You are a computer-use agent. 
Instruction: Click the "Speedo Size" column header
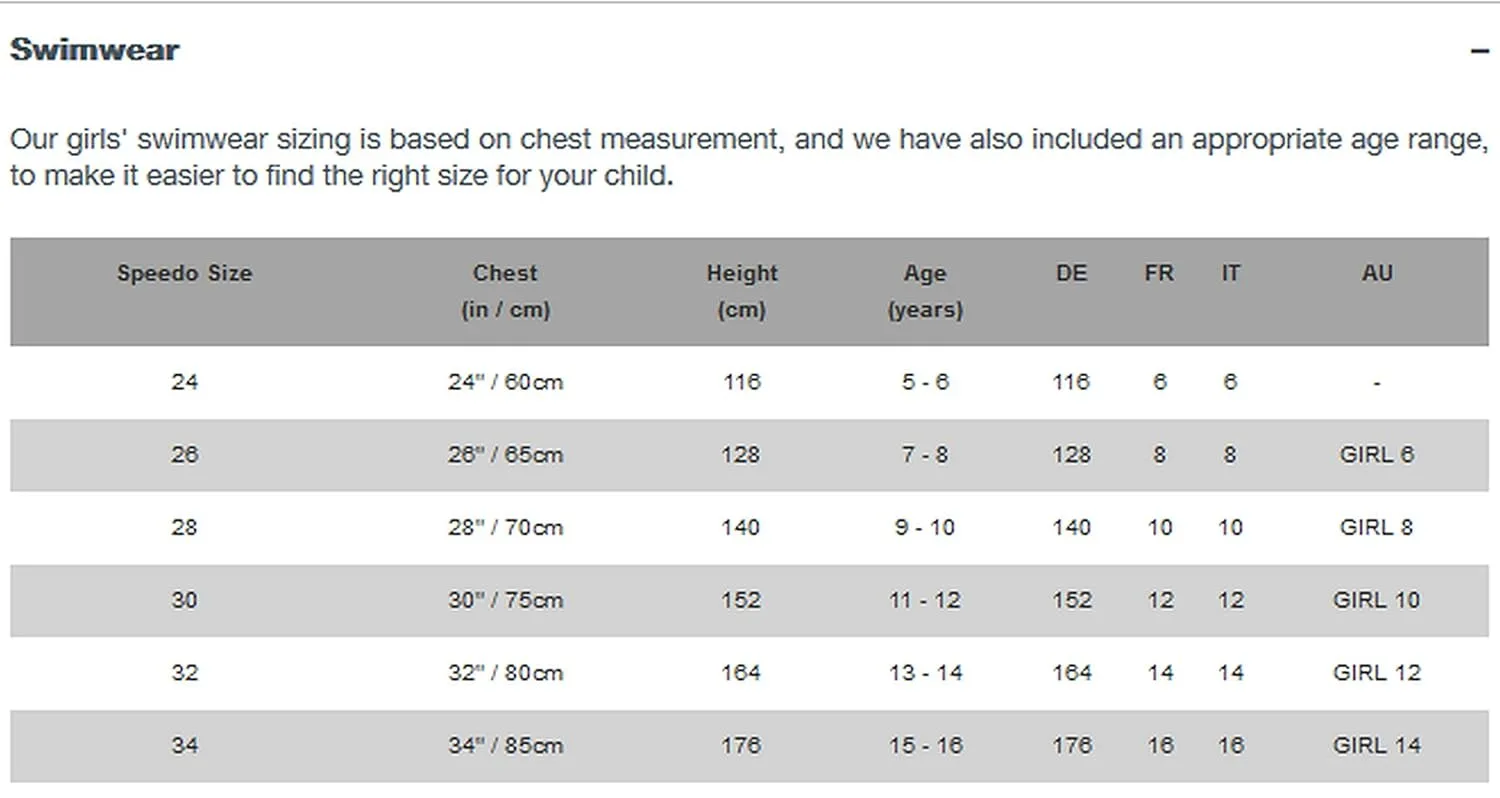[184, 273]
